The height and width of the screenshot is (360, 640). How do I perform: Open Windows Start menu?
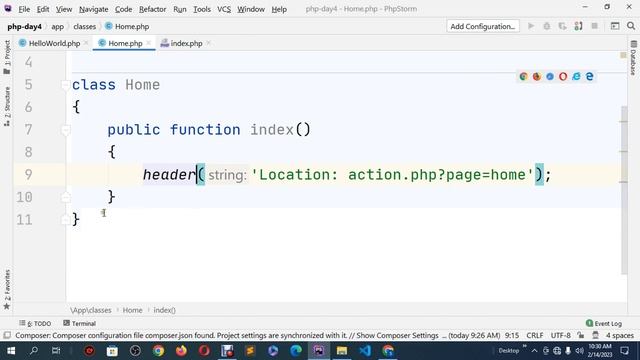[x=11, y=351]
